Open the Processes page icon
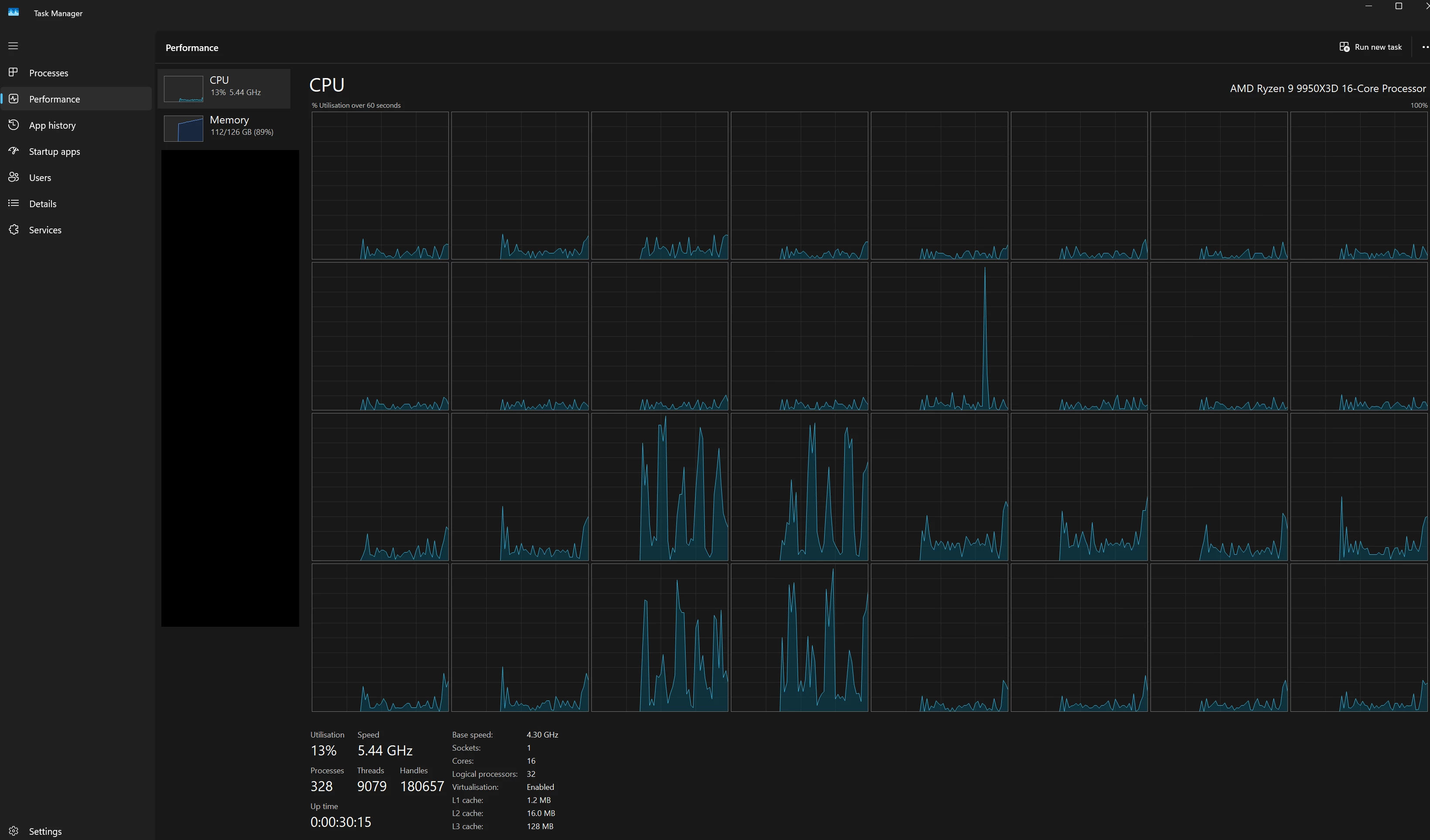Image resolution: width=1430 pixels, height=840 pixels. click(13, 72)
